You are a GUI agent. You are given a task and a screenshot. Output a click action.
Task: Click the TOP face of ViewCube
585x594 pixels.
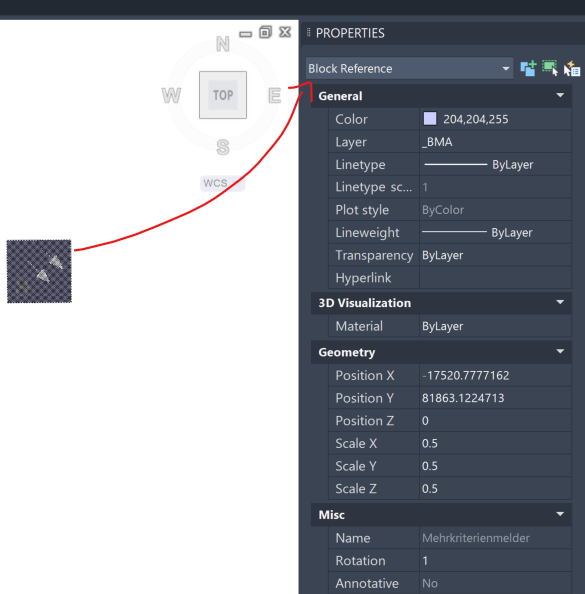(x=223, y=95)
